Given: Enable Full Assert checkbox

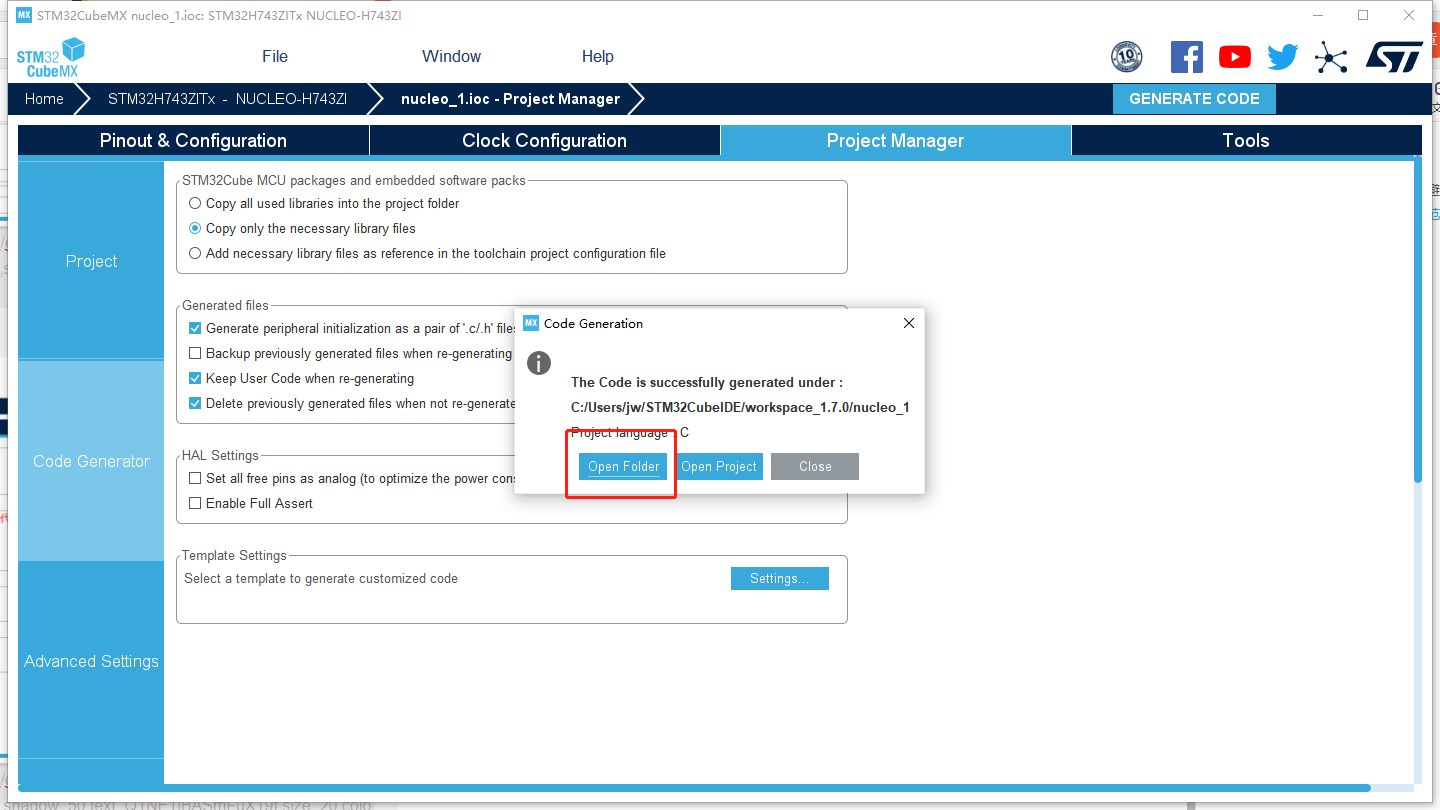Looking at the screenshot, I should [195, 503].
